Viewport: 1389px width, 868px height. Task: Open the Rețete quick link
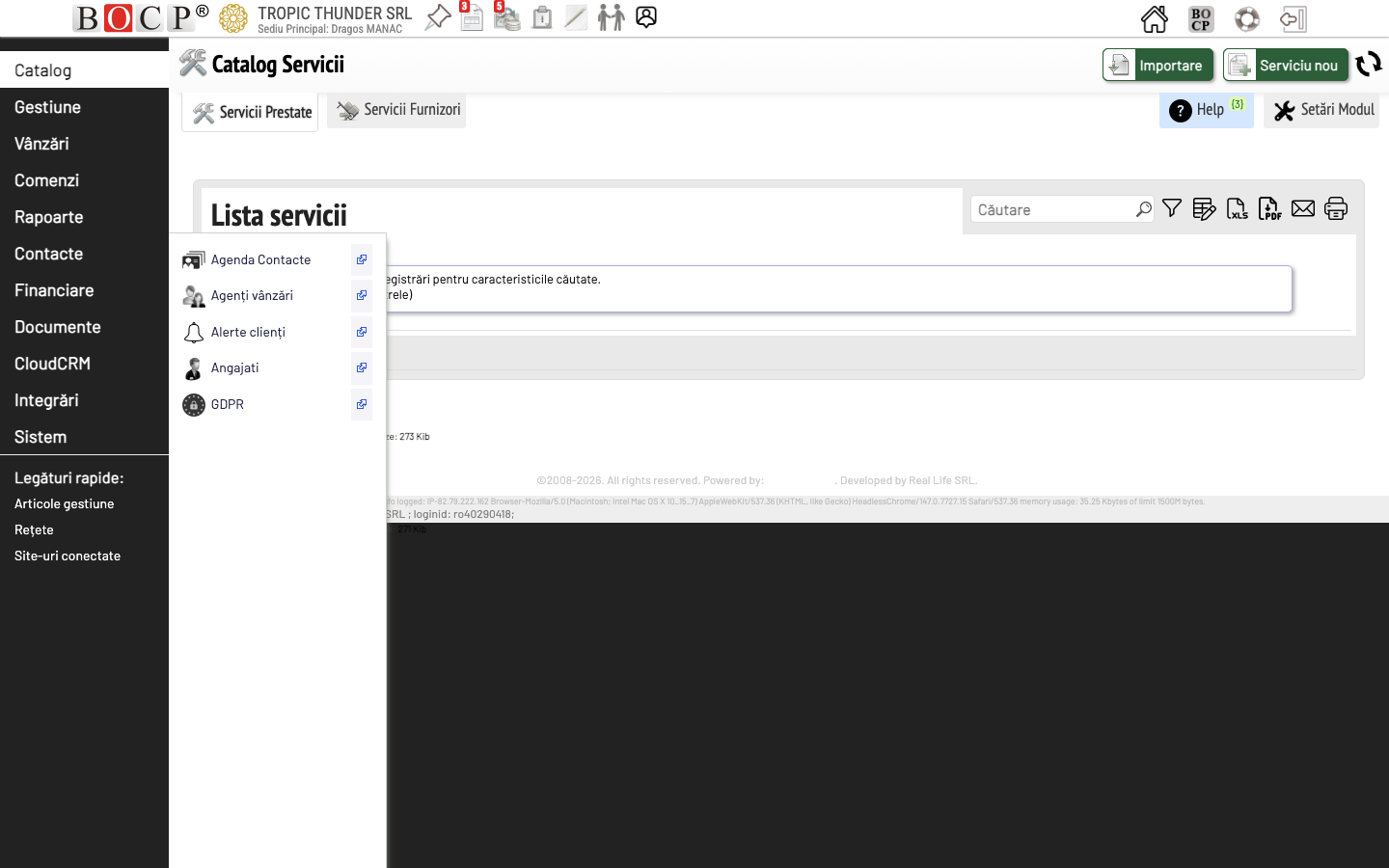pos(33,529)
